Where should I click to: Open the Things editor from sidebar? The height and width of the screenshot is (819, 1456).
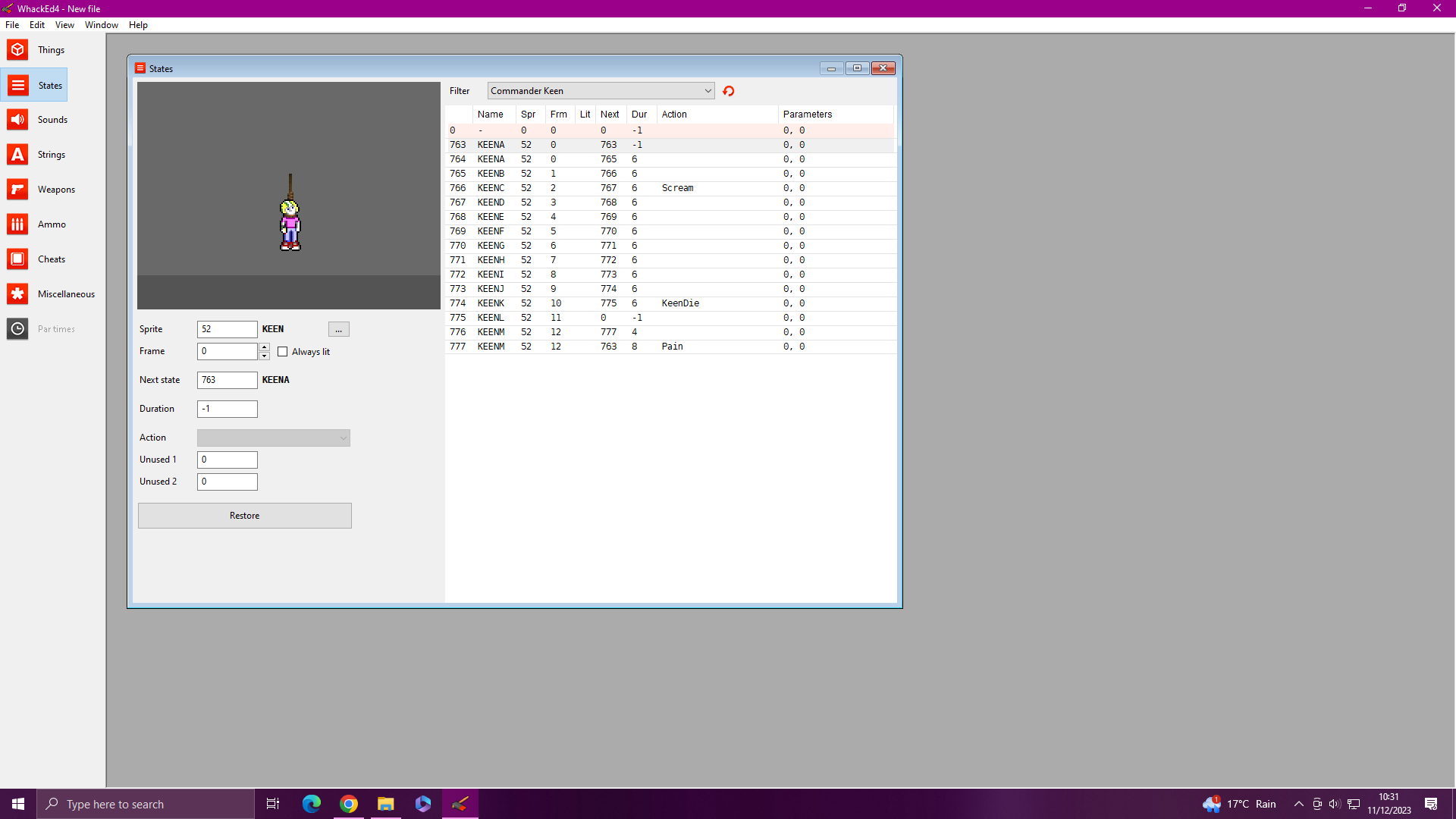36,50
